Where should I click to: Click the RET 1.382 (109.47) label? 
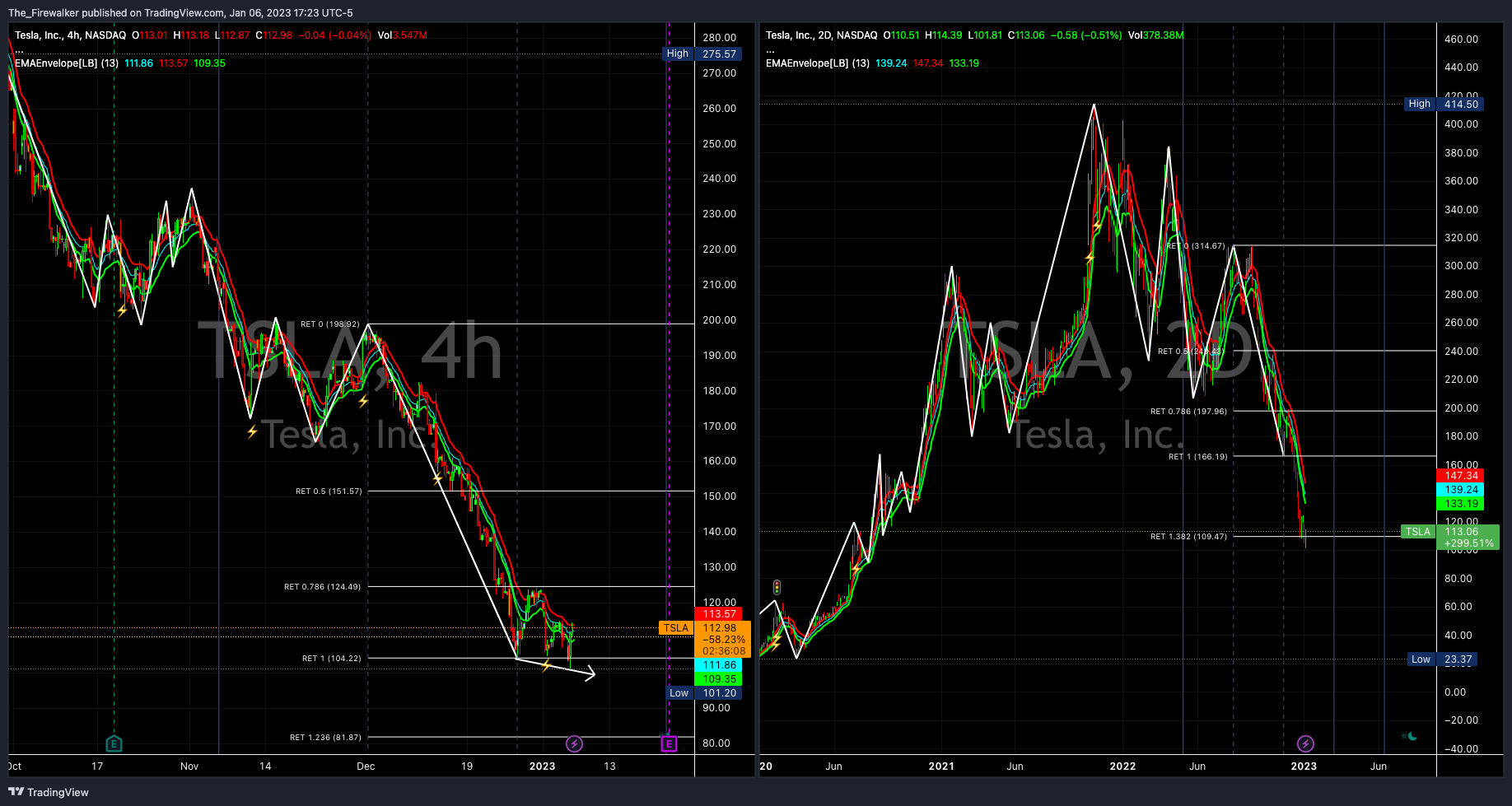pos(1188,537)
